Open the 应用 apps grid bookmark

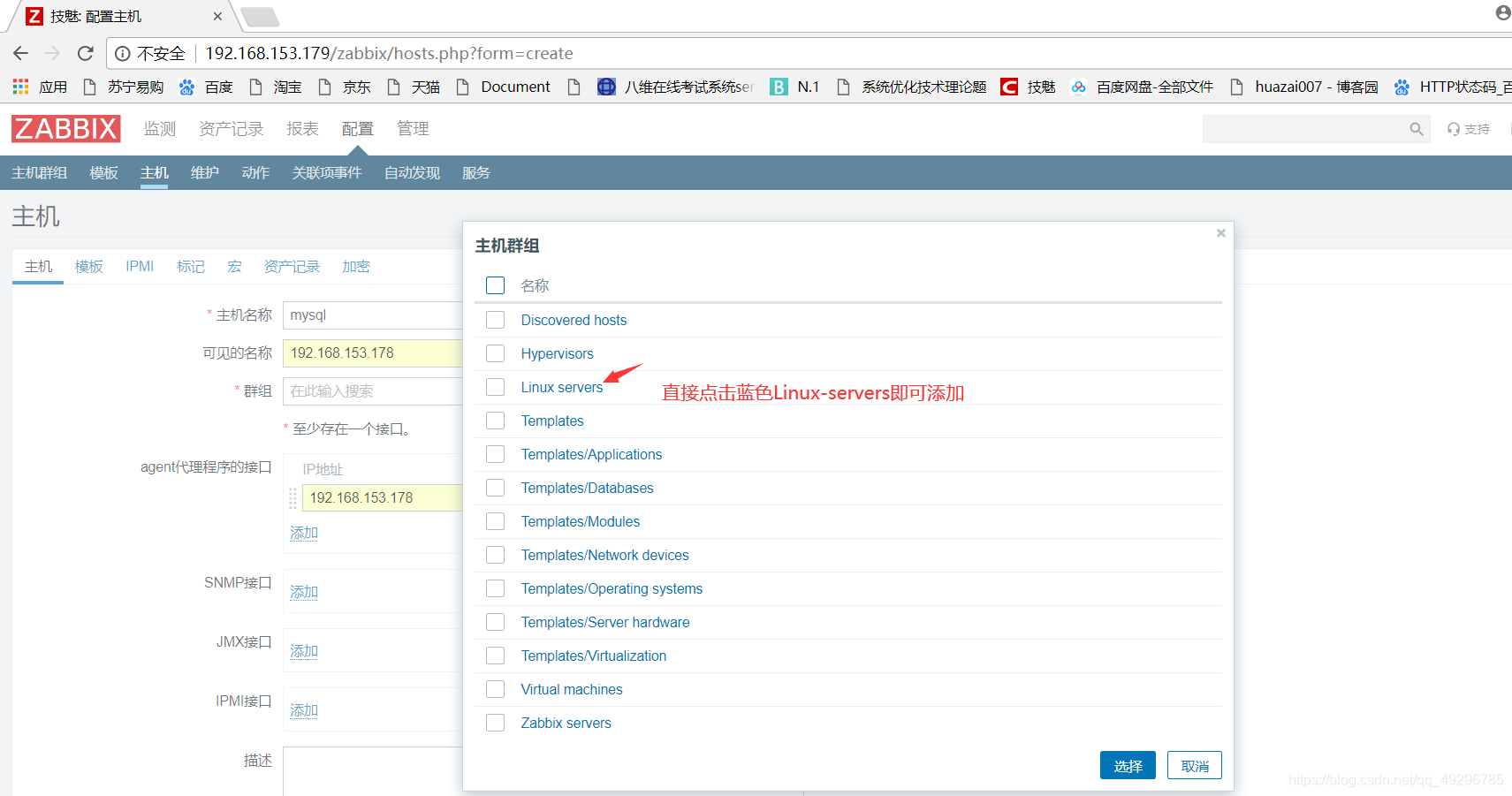coord(40,87)
